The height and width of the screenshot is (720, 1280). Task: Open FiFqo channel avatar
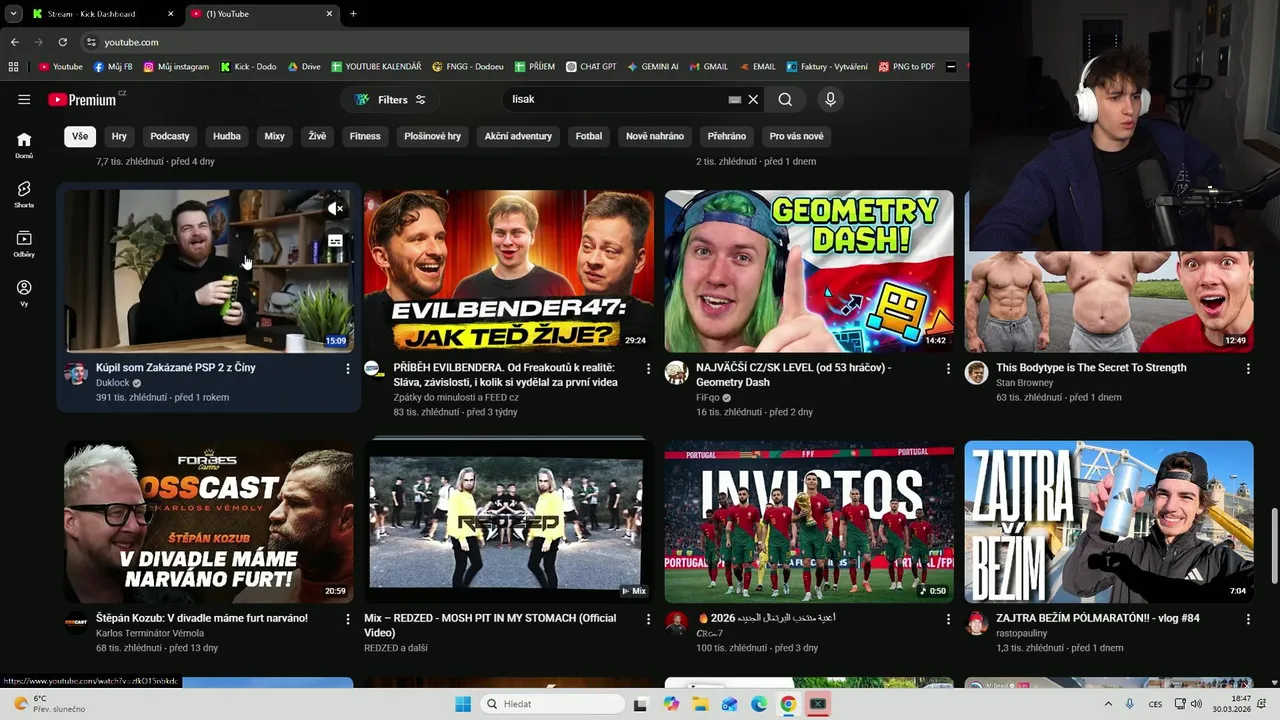pyautogui.click(x=676, y=373)
